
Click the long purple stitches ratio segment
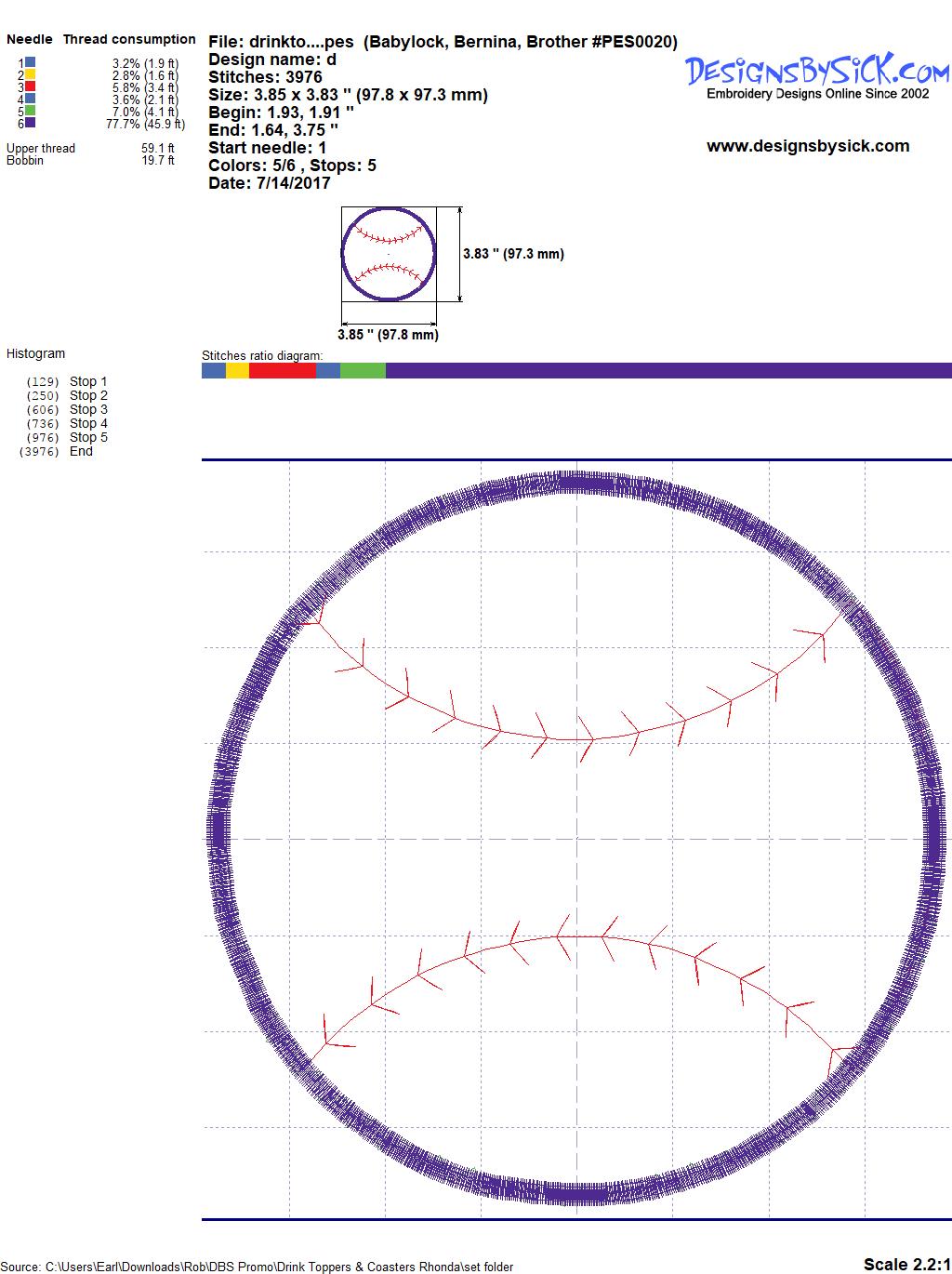668,371
